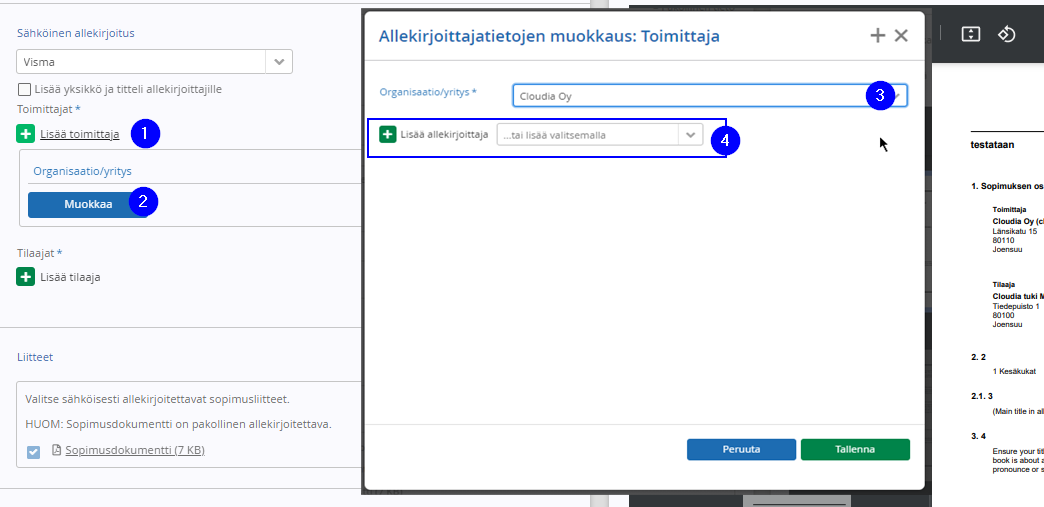Expand the Organisaatio/yritys Cloudia Oy dropdown
This screenshot has width=1044, height=507.
click(896, 96)
